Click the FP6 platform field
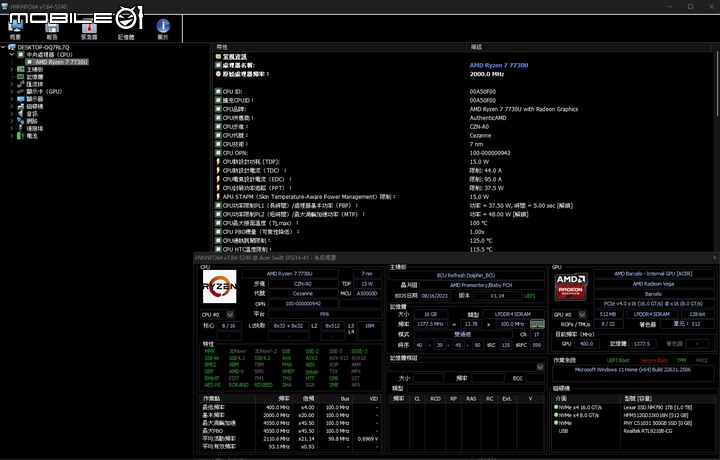The image size is (720, 460). tap(324, 314)
